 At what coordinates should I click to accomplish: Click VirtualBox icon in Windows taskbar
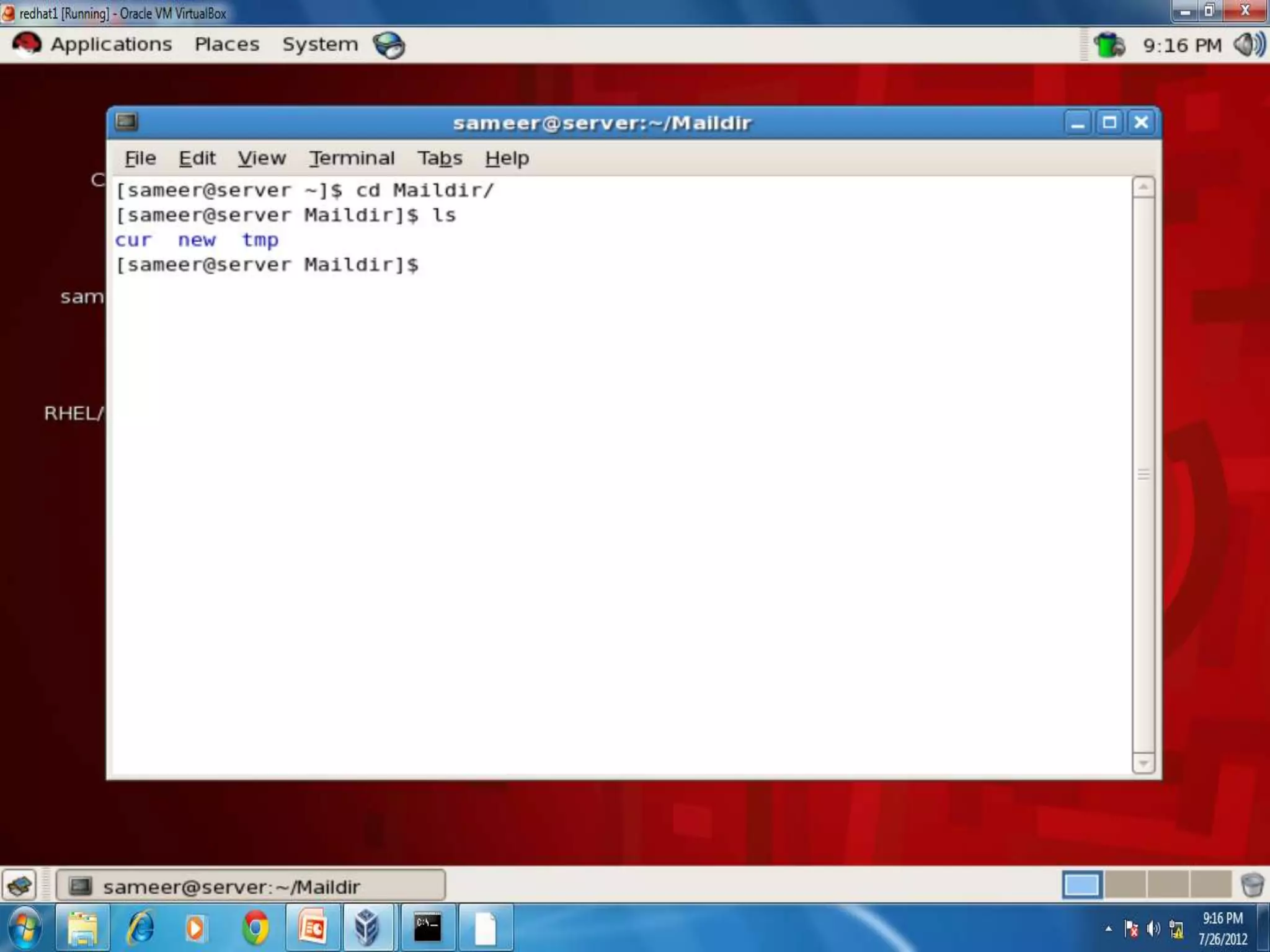368,928
